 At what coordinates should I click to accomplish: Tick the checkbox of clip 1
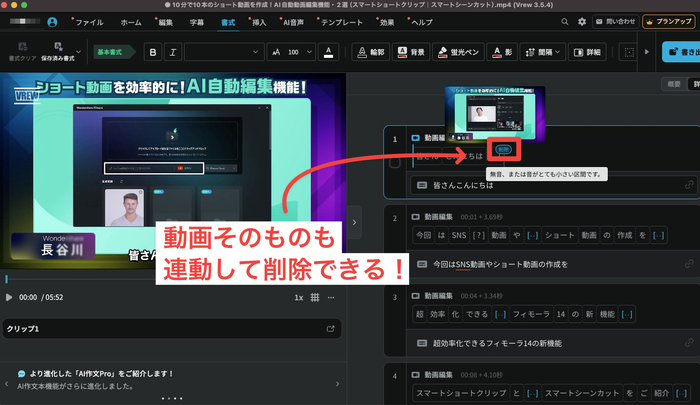pos(395,162)
